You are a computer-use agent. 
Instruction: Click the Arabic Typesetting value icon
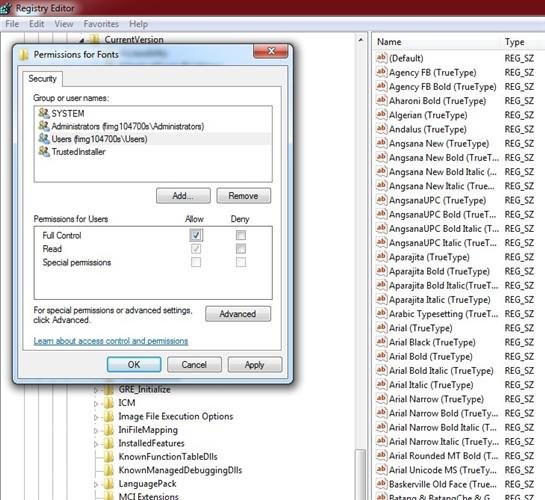click(x=381, y=313)
